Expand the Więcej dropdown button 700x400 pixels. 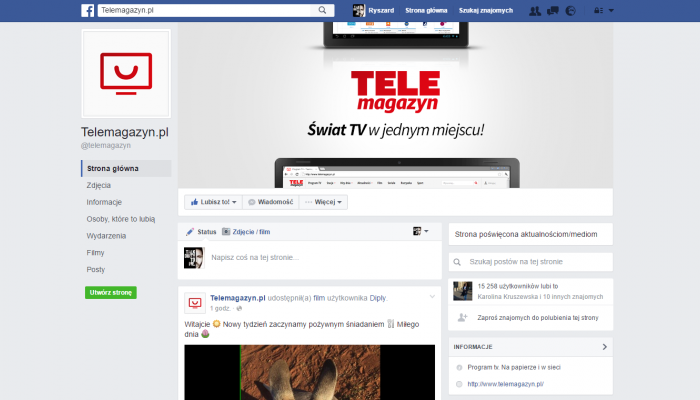tap(325, 201)
